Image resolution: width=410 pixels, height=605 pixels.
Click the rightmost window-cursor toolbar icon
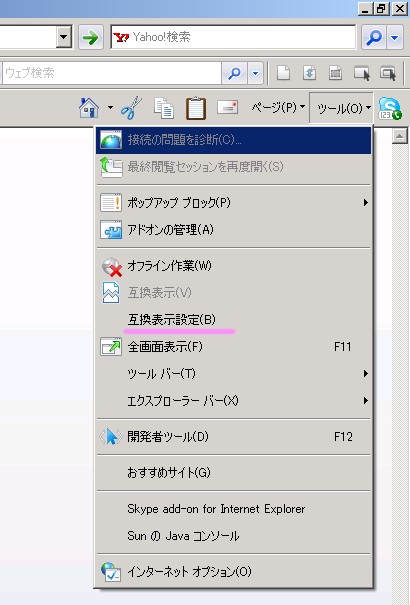click(x=388, y=73)
